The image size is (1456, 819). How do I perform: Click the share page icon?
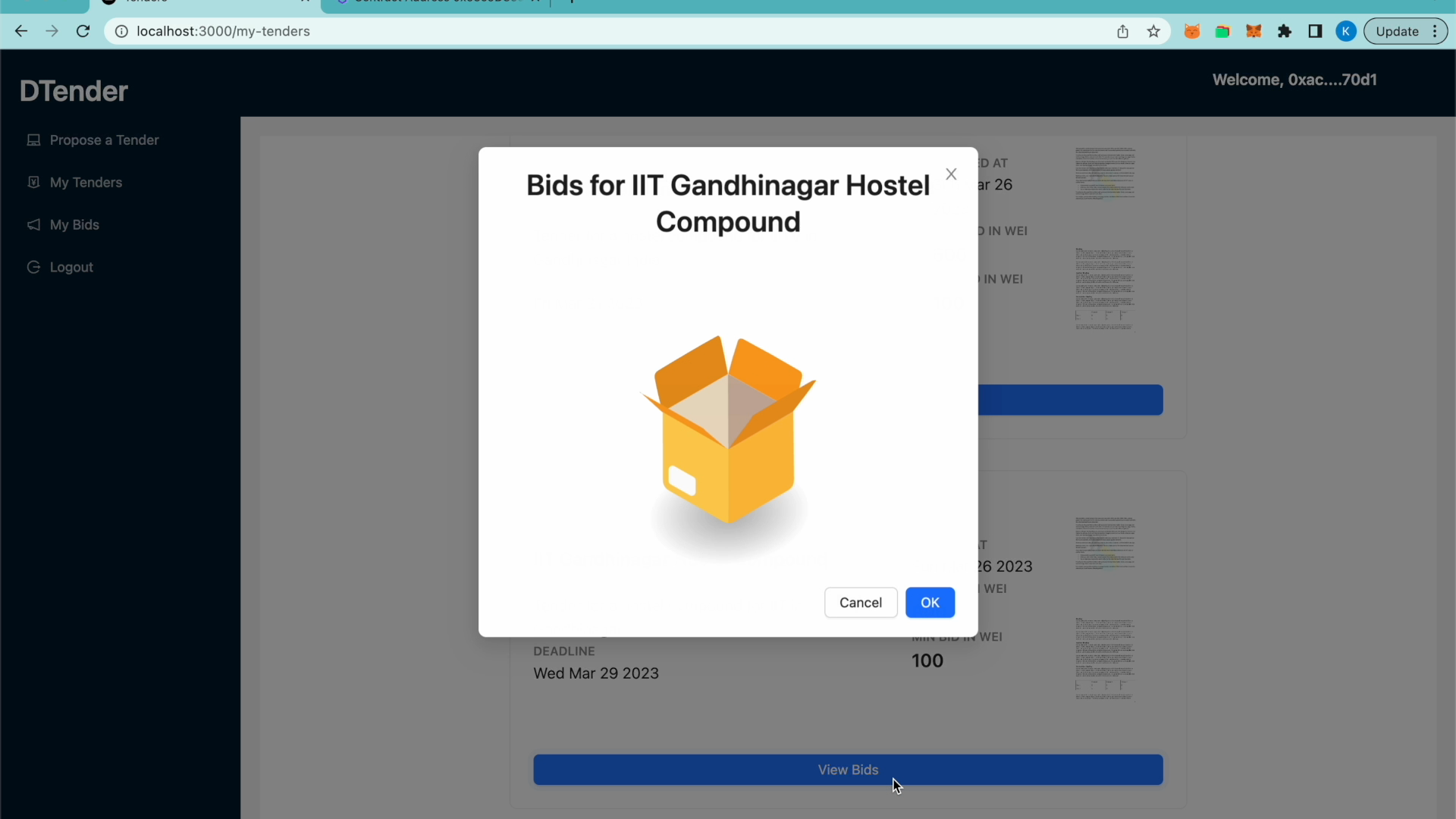click(1122, 31)
